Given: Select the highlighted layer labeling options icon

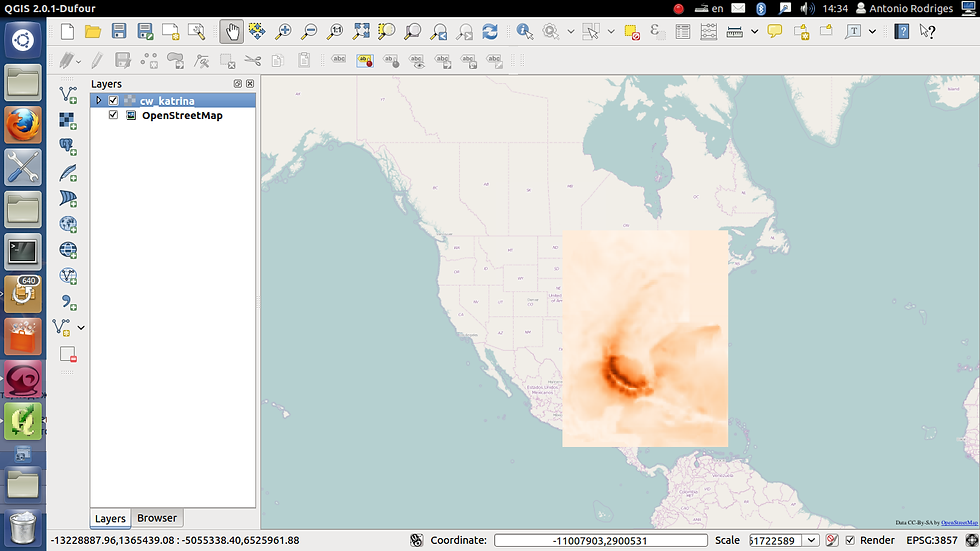Looking at the screenshot, I should pyautogui.click(x=364, y=61).
